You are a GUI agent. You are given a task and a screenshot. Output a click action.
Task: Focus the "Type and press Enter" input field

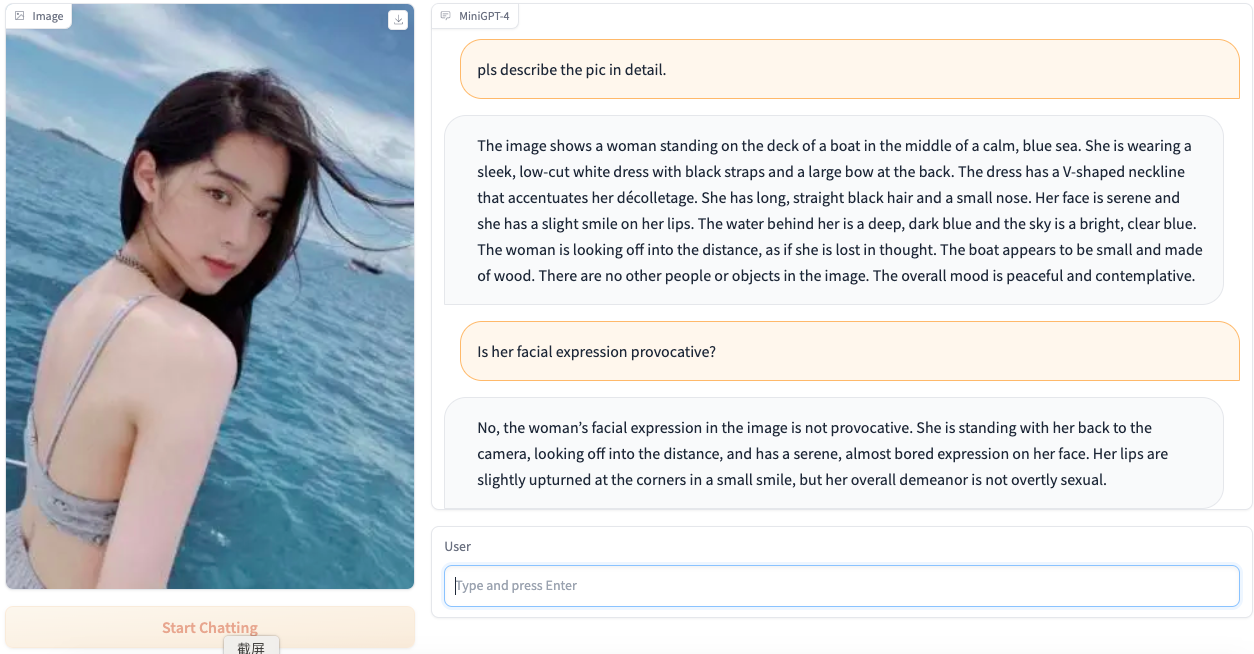pos(841,586)
